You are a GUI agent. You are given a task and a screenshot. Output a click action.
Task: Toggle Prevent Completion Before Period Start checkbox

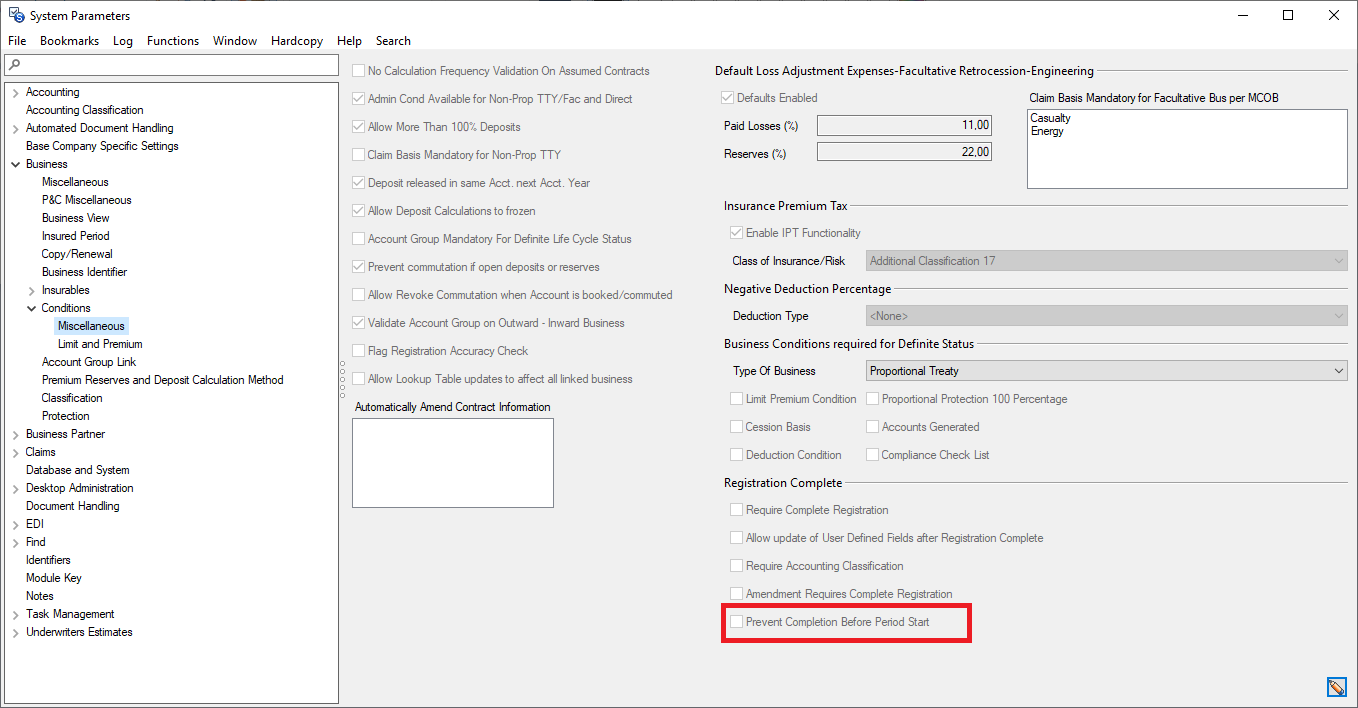(737, 622)
